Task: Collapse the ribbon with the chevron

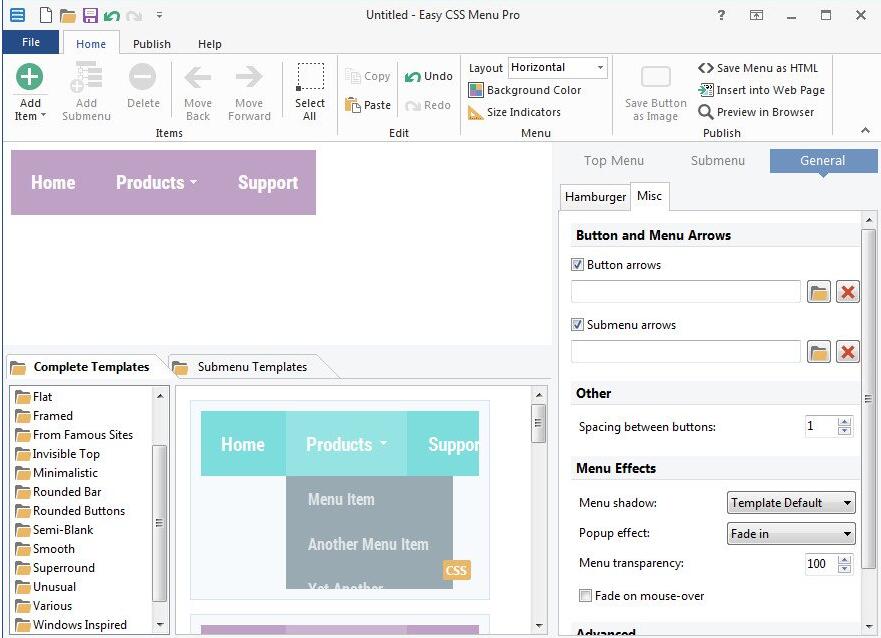Action: (x=865, y=130)
